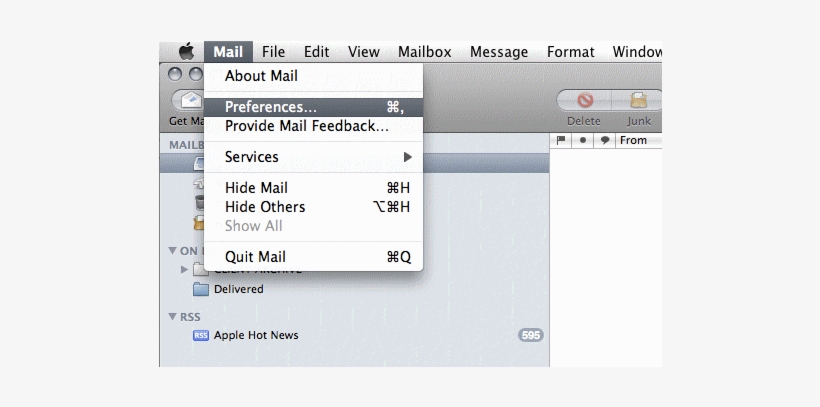The image size is (820, 407).
Task: Sort messages by From column
Action: coord(639,140)
